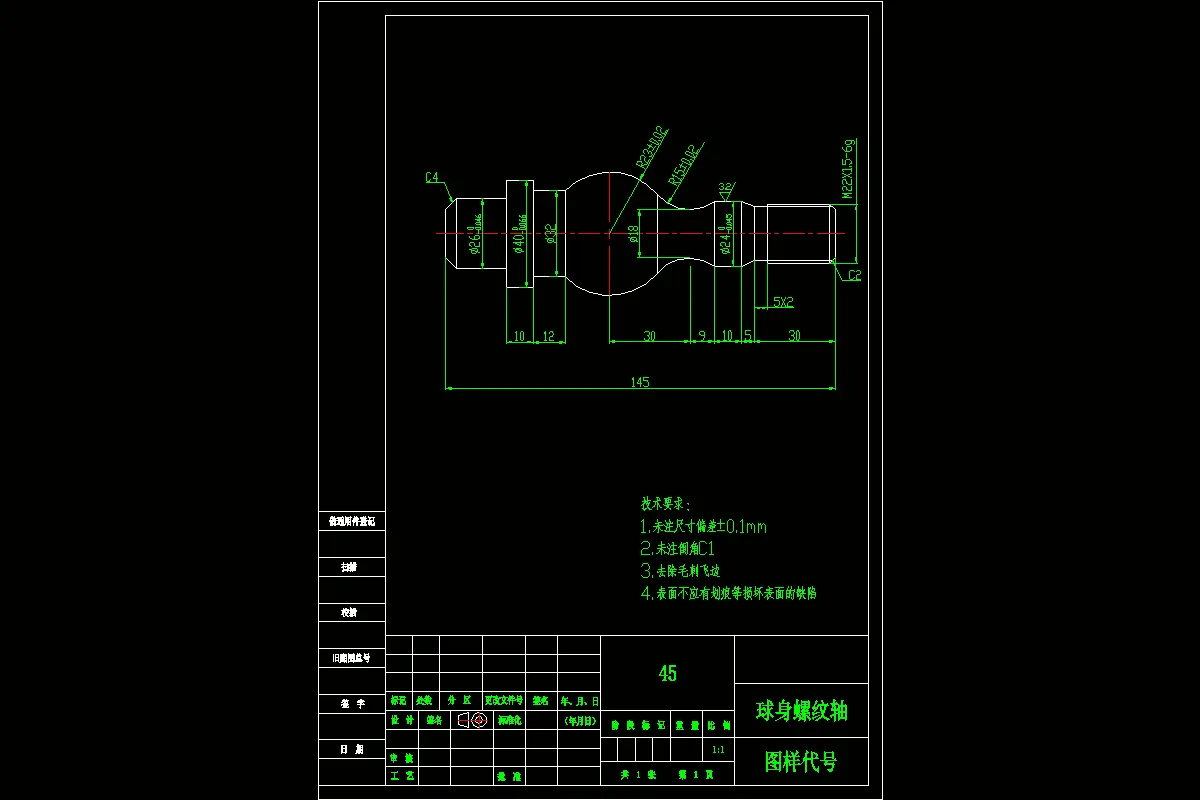The height and width of the screenshot is (800, 1200).
Task: Click the overall length dimension 145
Action: pos(640,381)
